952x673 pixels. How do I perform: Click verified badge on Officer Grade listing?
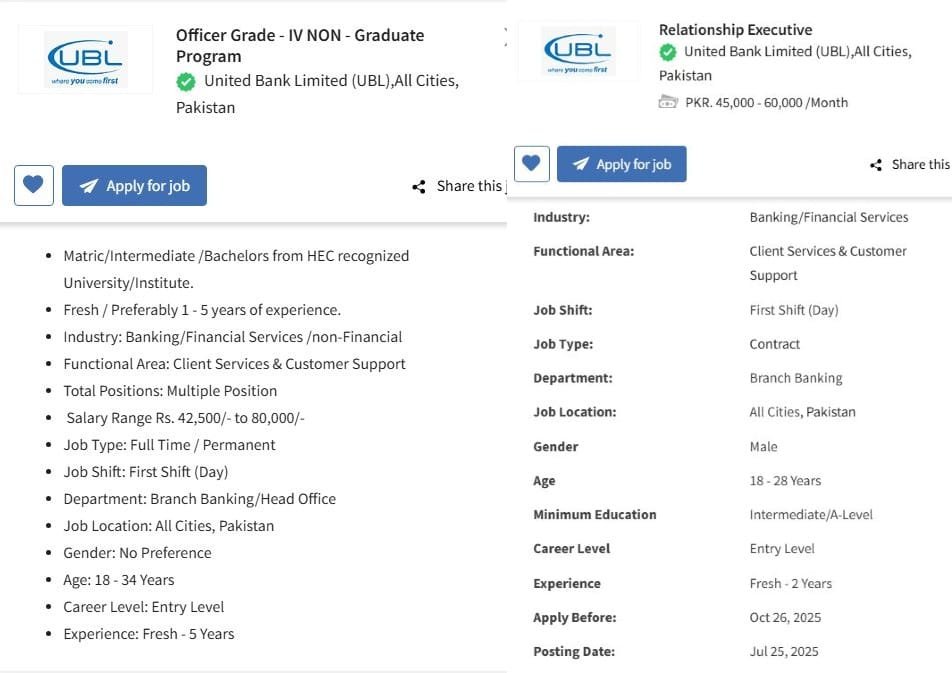click(x=186, y=82)
